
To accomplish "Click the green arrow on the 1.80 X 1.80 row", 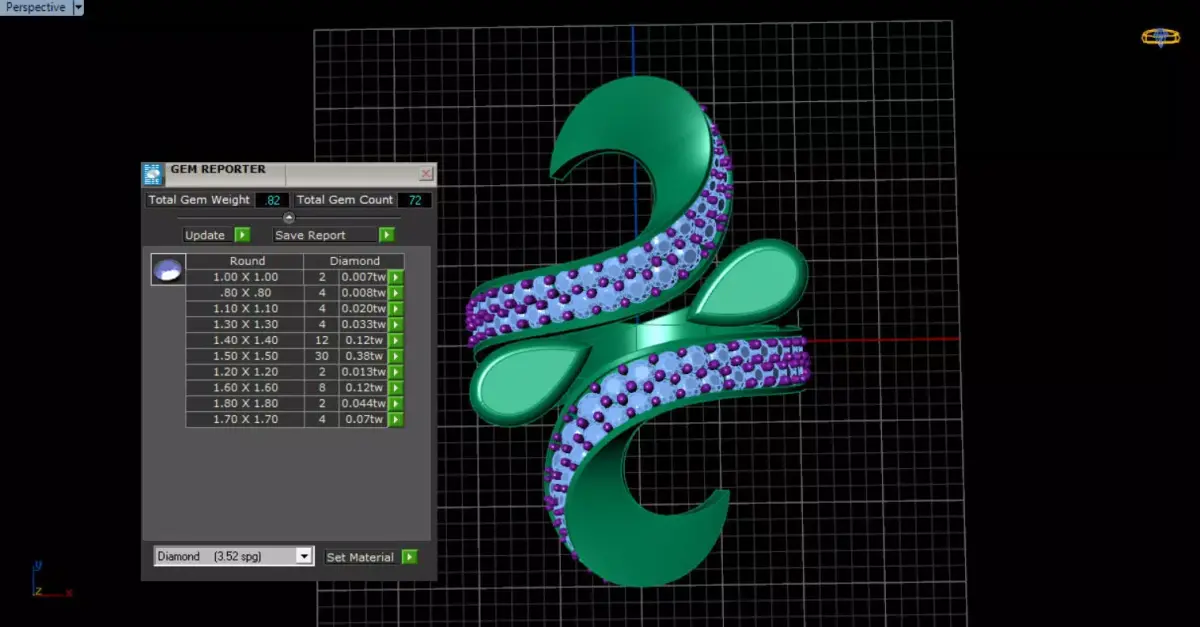I will [396, 404].
